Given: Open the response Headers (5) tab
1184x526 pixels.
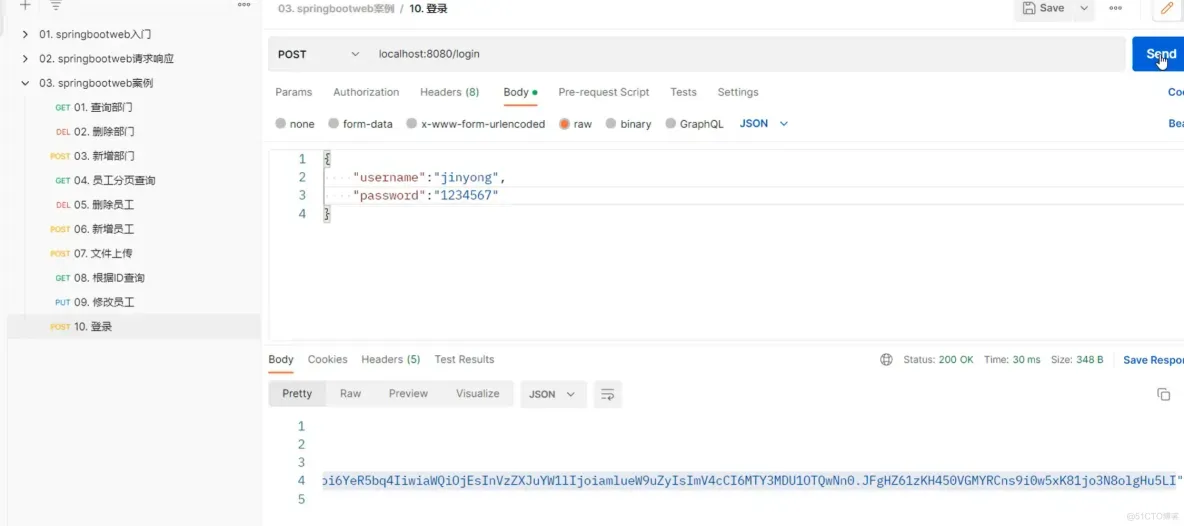Looking at the screenshot, I should (390, 359).
